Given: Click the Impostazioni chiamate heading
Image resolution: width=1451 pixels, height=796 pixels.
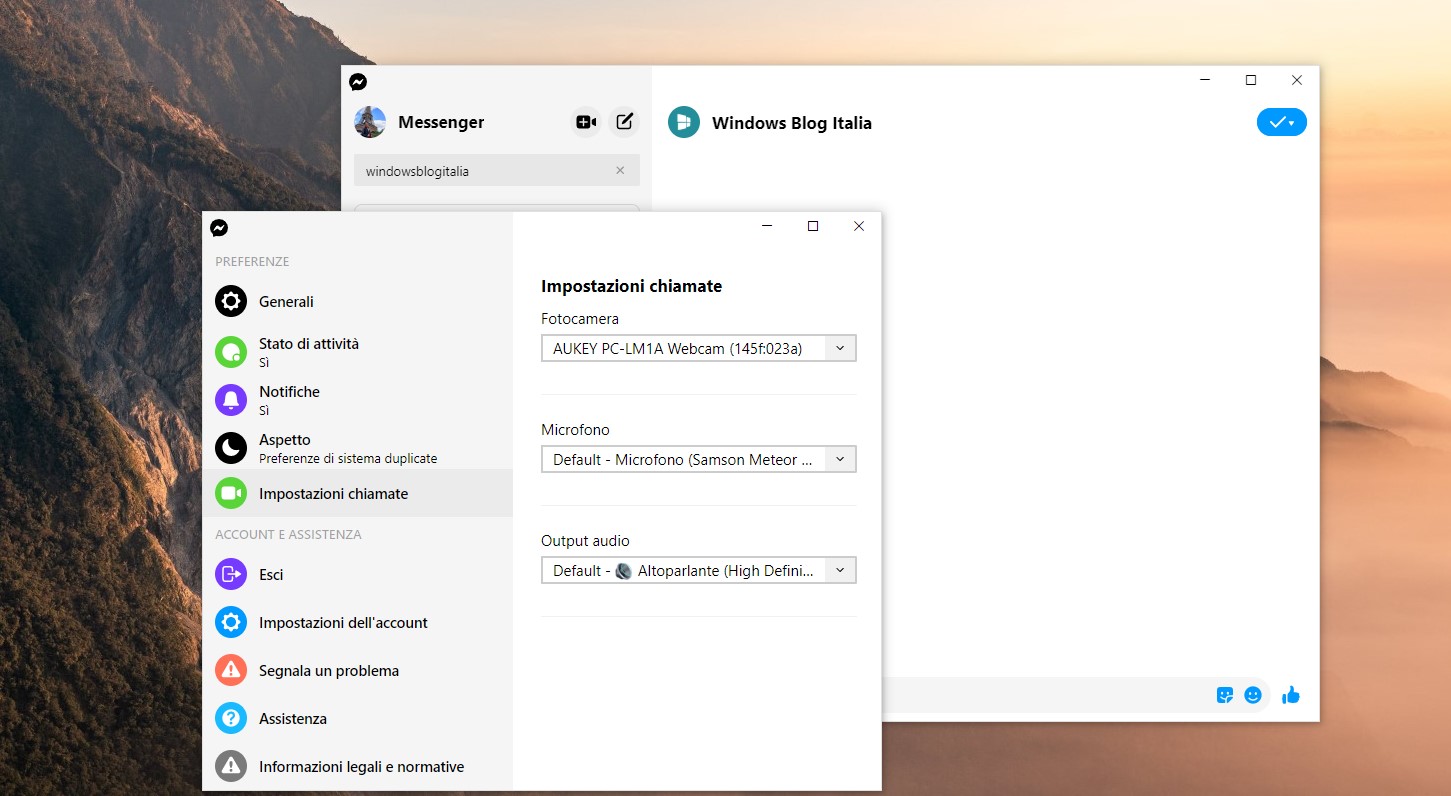Looking at the screenshot, I should point(631,286).
